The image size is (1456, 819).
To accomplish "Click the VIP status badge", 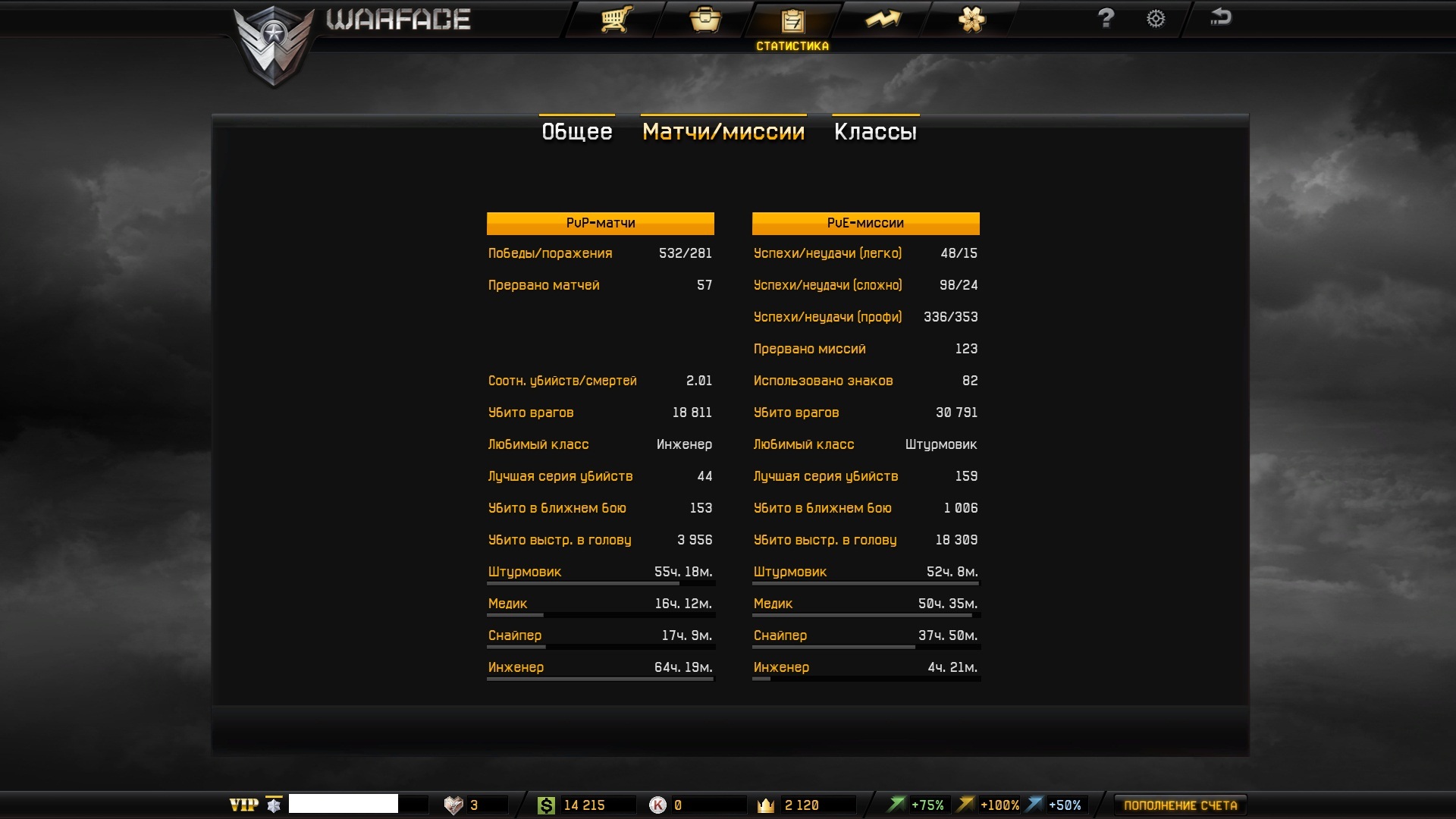I will pos(244,805).
